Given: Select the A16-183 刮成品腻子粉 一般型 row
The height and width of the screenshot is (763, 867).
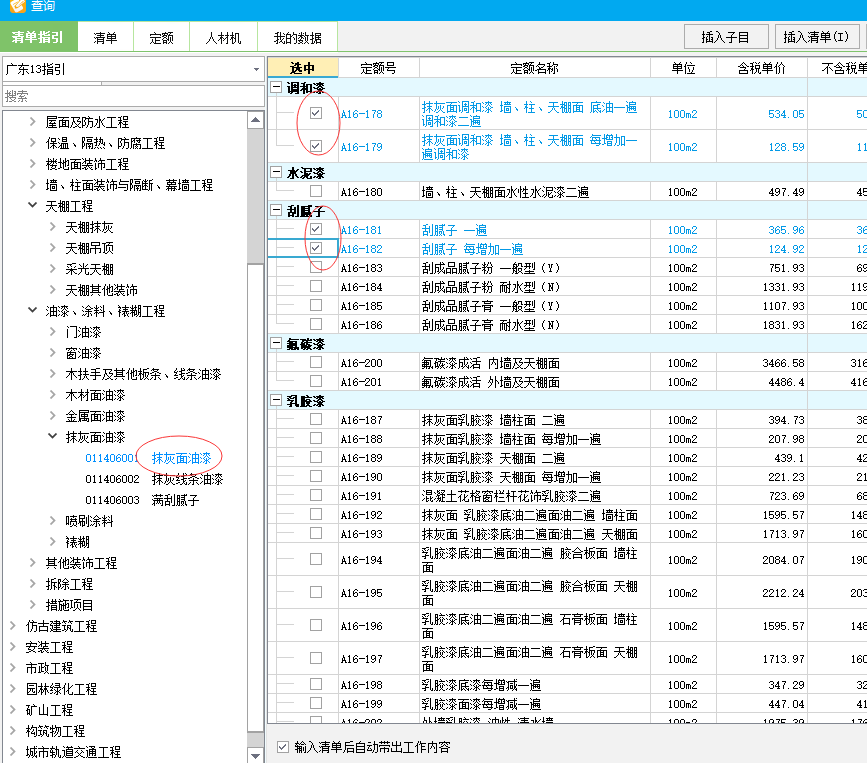Looking at the screenshot, I should [567, 268].
